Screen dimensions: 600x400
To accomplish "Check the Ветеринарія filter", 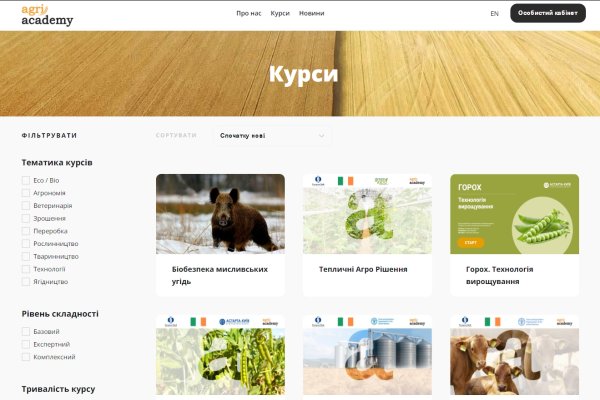I will [26, 206].
